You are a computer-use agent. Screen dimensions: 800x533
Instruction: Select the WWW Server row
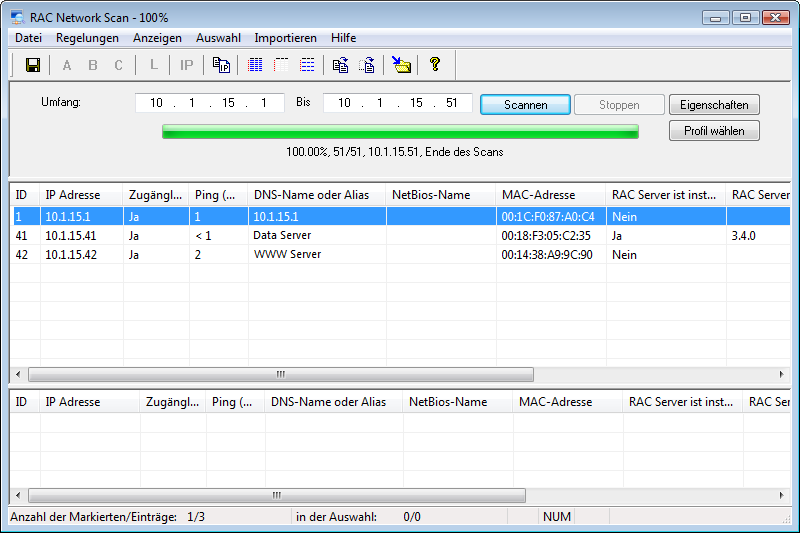click(x=401, y=254)
